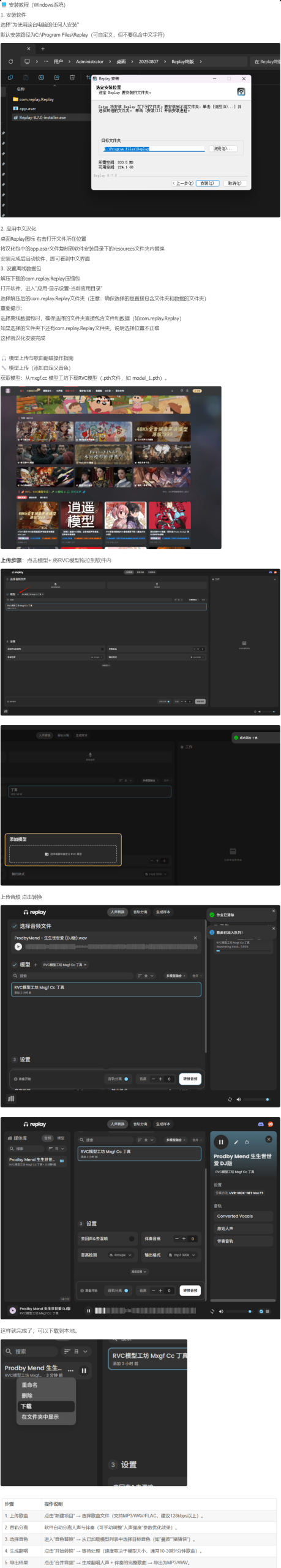Click the pencil edit icon beside the pause button
281x1568 pixels.
coord(236,1142)
